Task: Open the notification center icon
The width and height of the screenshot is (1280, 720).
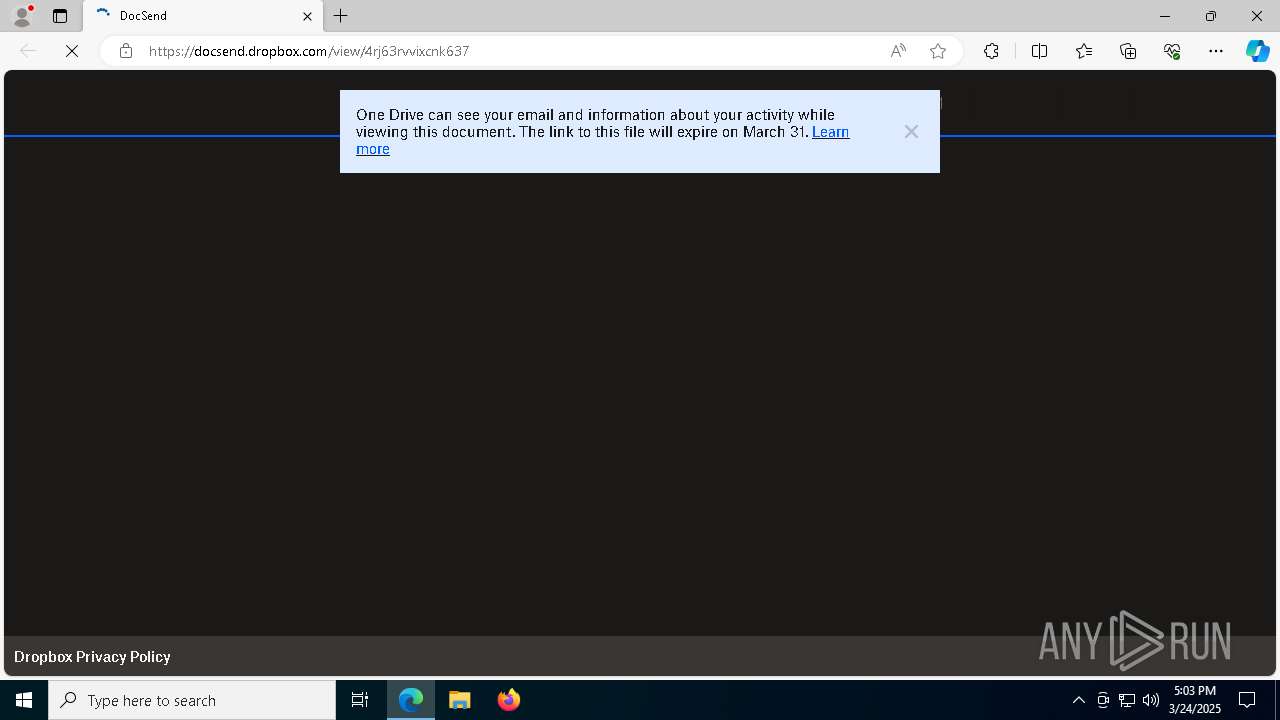Action: click(1247, 700)
